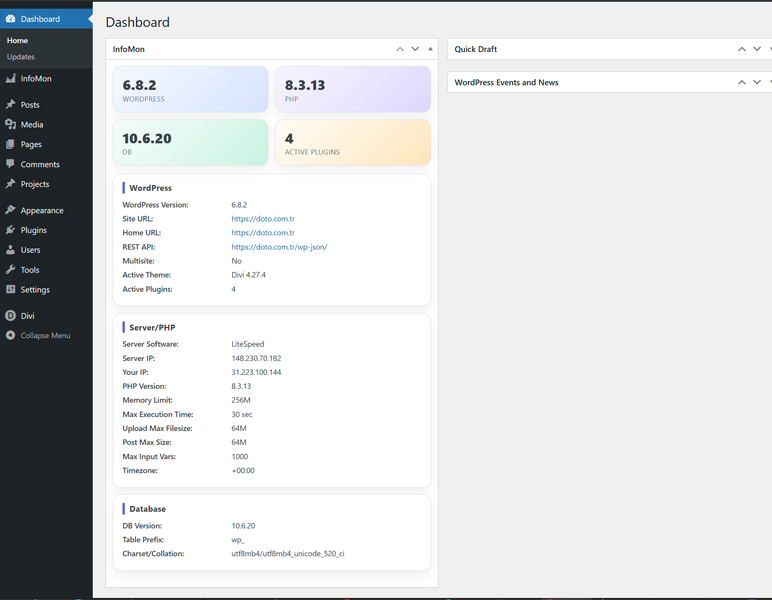
Task: Move WordPress Events and News down
Action: click(x=757, y=82)
